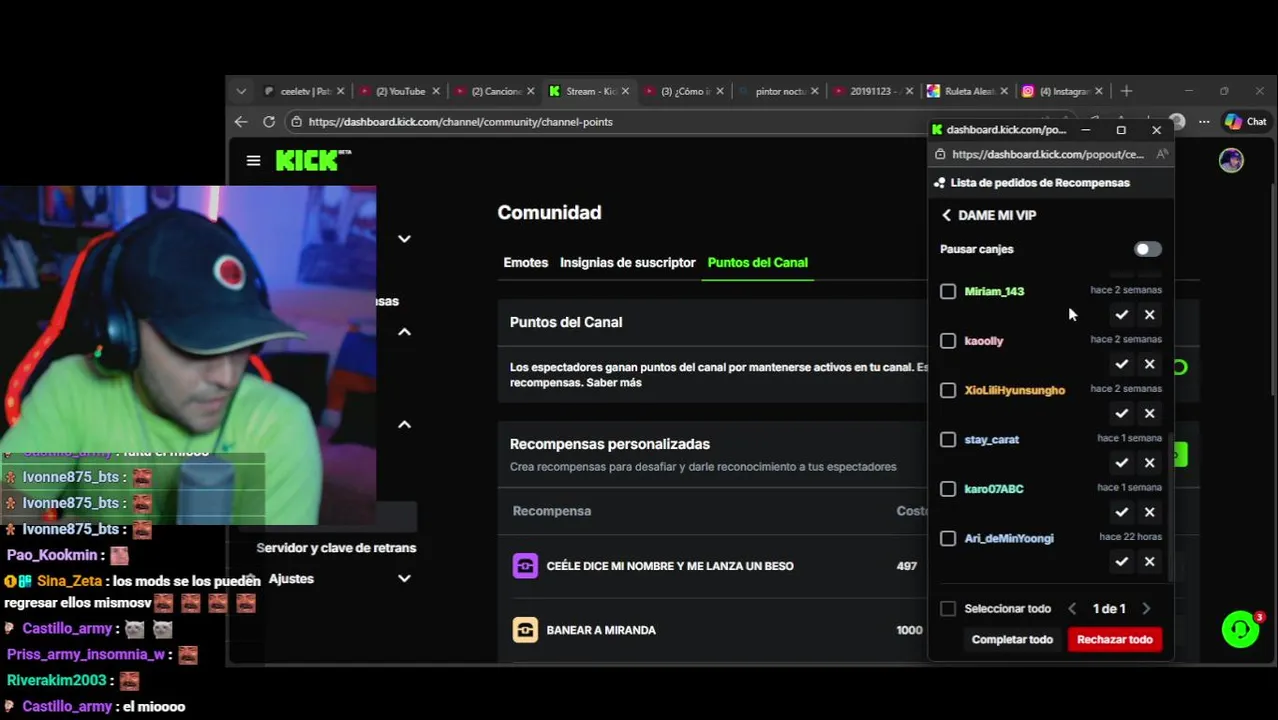The width and height of the screenshot is (1278, 720).
Task: Open the browser more options menu
Action: pyautogui.click(x=1204, y=122)
